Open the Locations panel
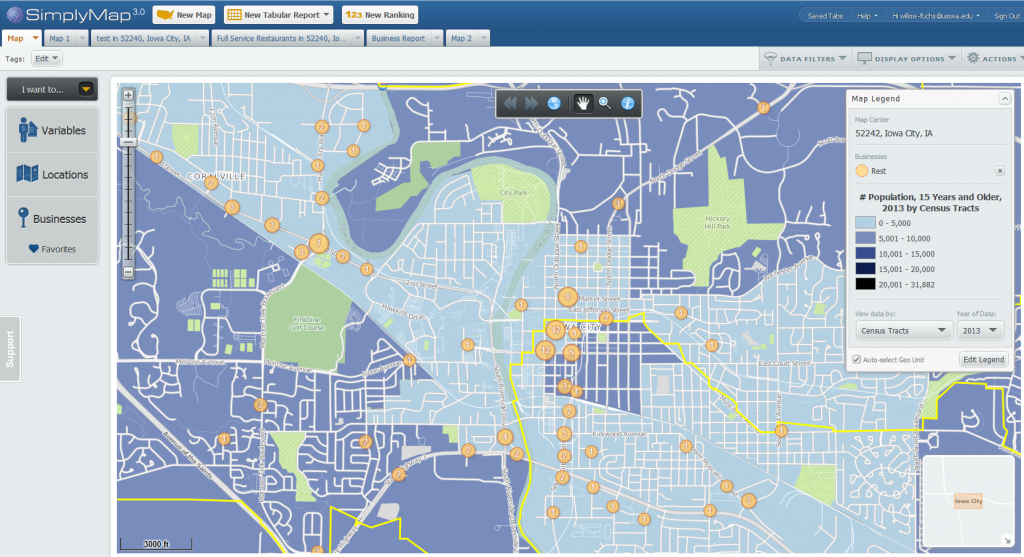Screen dimensions: 1024x557 52,174
